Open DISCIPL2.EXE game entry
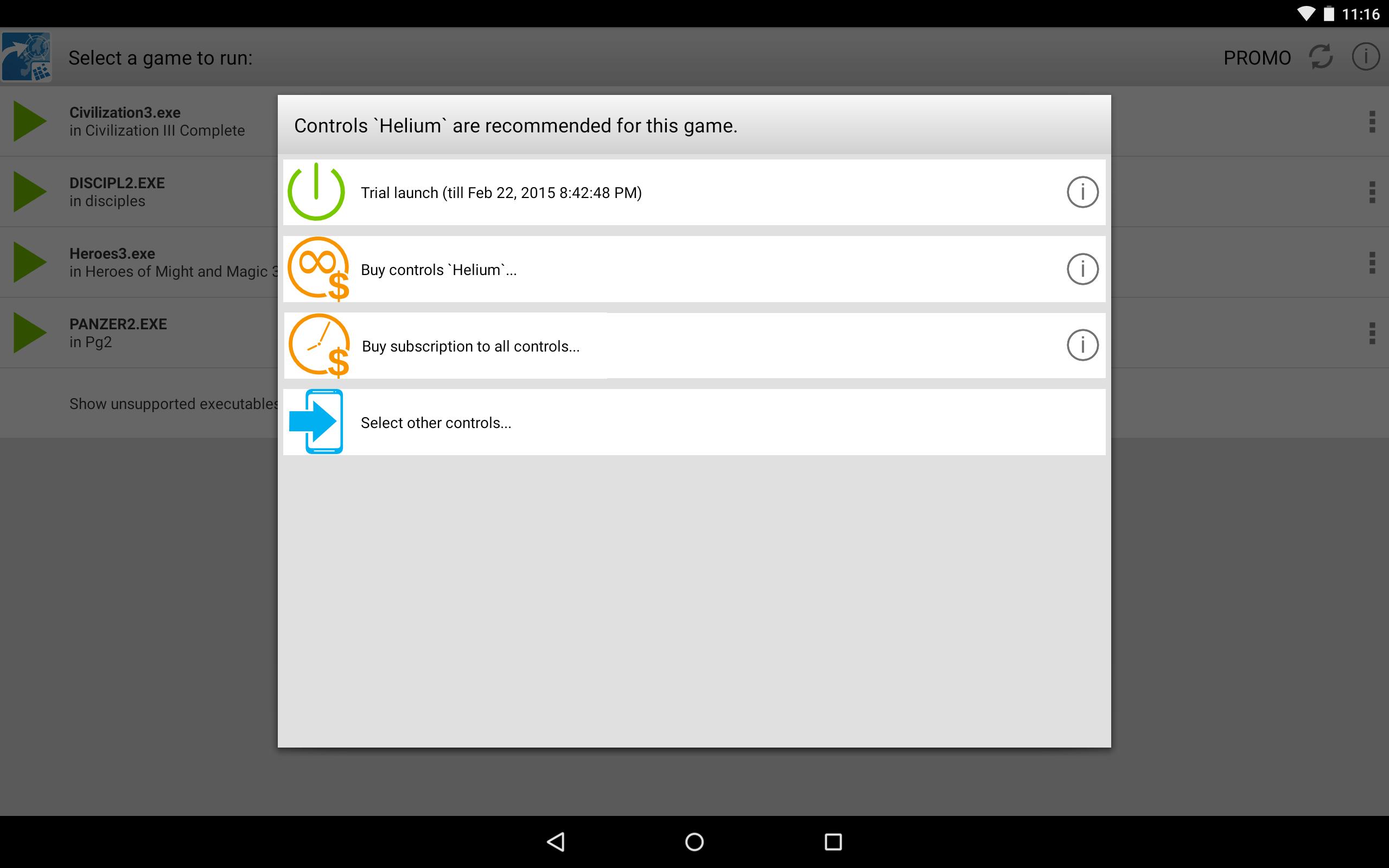Image resolution: width=1389 pixels, height=868 pixels. pyautogui.click(x=140, y=191)
